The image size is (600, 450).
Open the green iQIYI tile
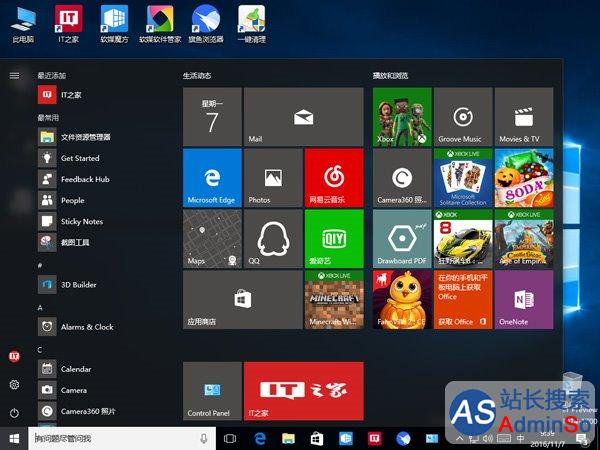334,239
